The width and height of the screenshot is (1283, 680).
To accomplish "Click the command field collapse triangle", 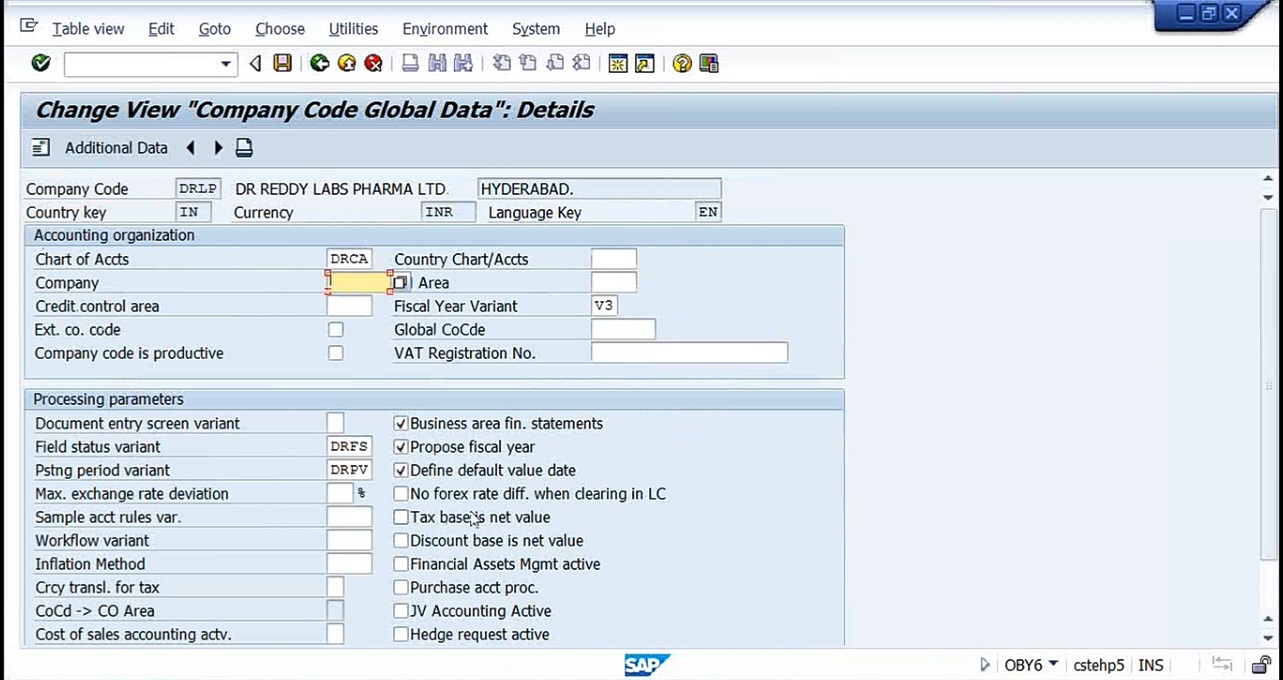I will click(255, 63).
